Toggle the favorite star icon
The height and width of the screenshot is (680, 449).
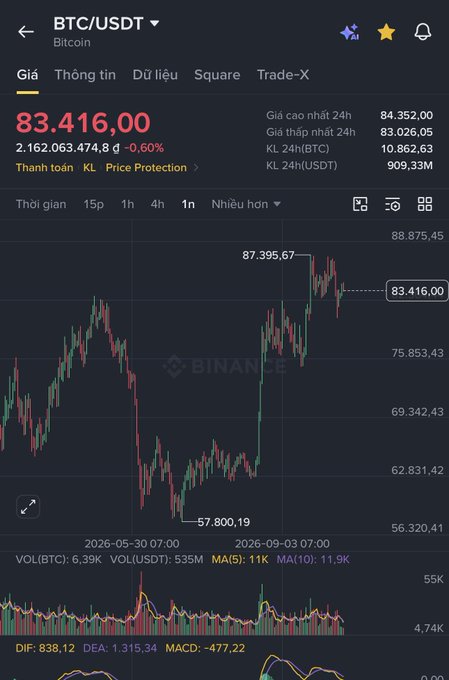[x=386, y=32]
